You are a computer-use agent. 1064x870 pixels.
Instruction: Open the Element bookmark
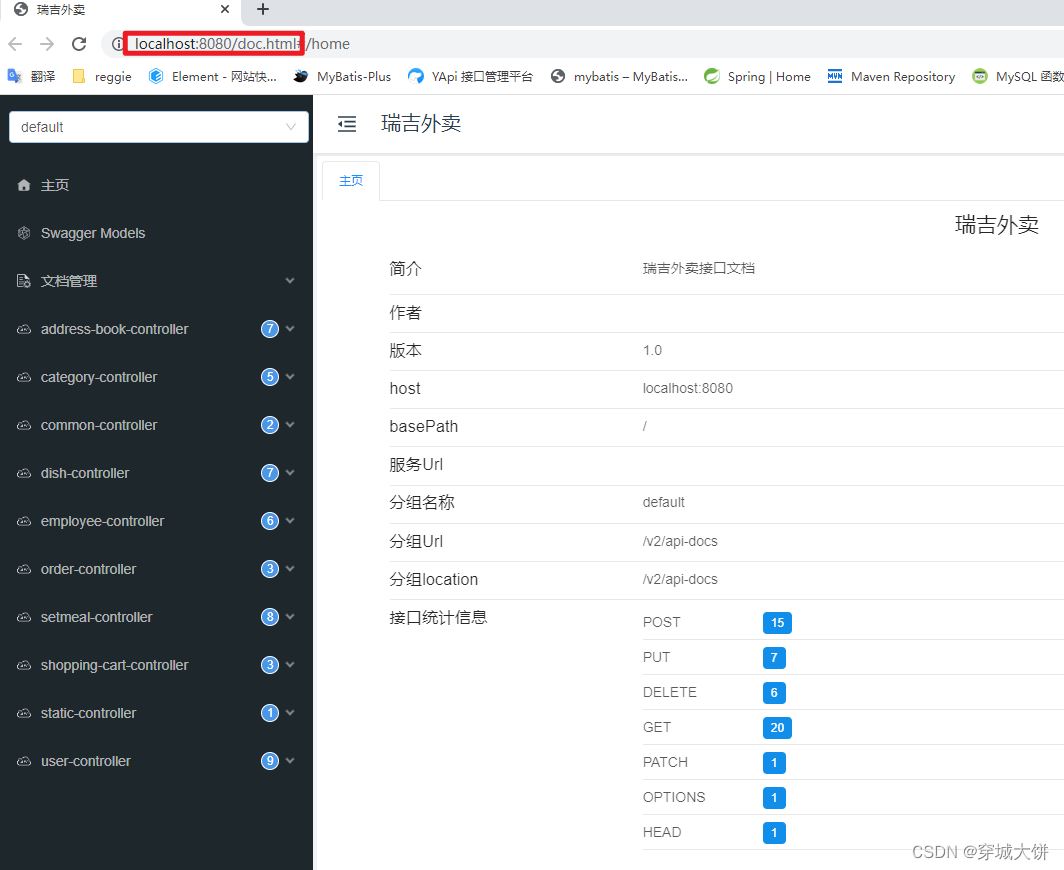[213, 77]
